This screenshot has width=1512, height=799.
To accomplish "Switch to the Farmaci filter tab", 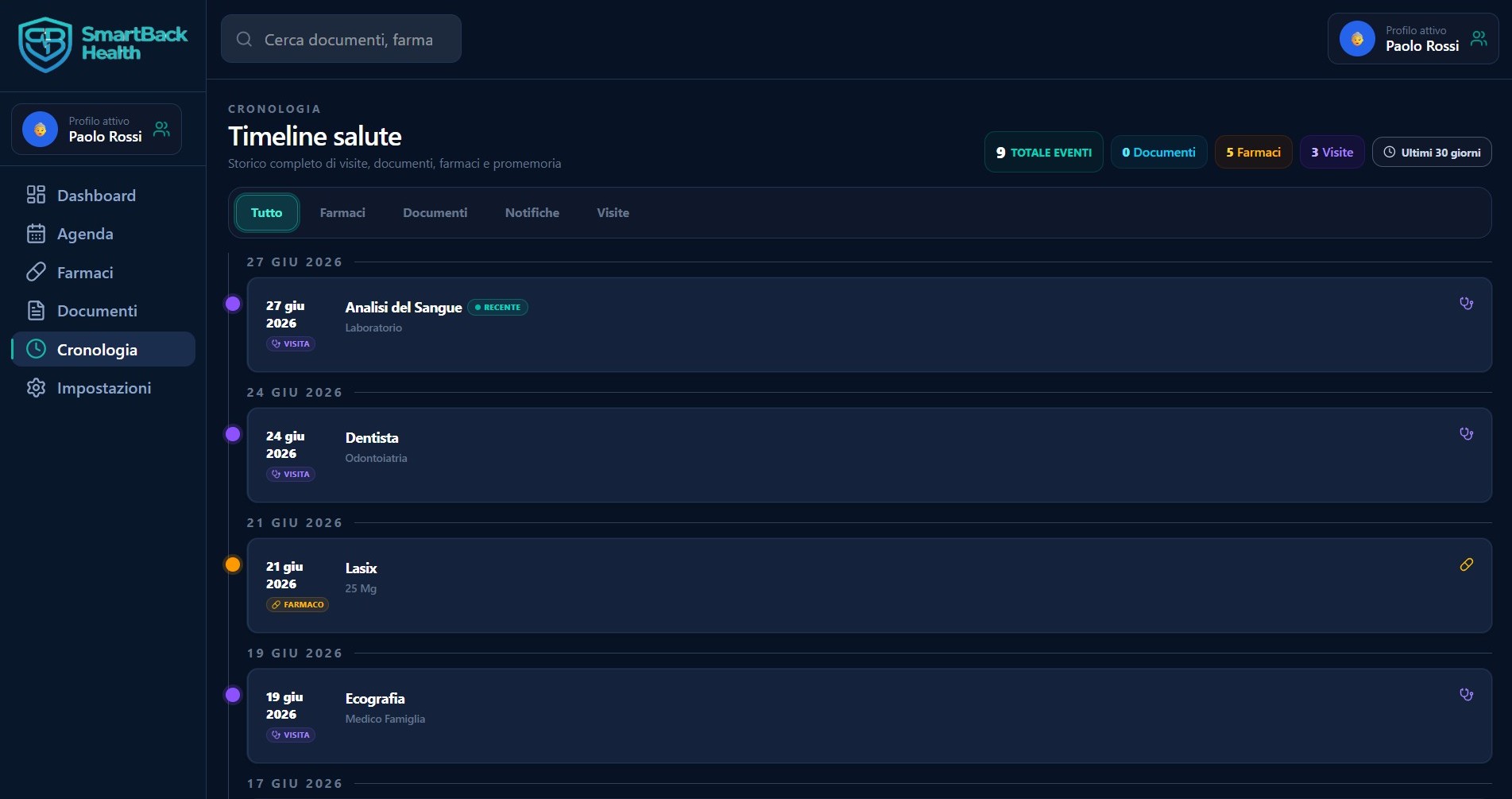I will point(342,212).
